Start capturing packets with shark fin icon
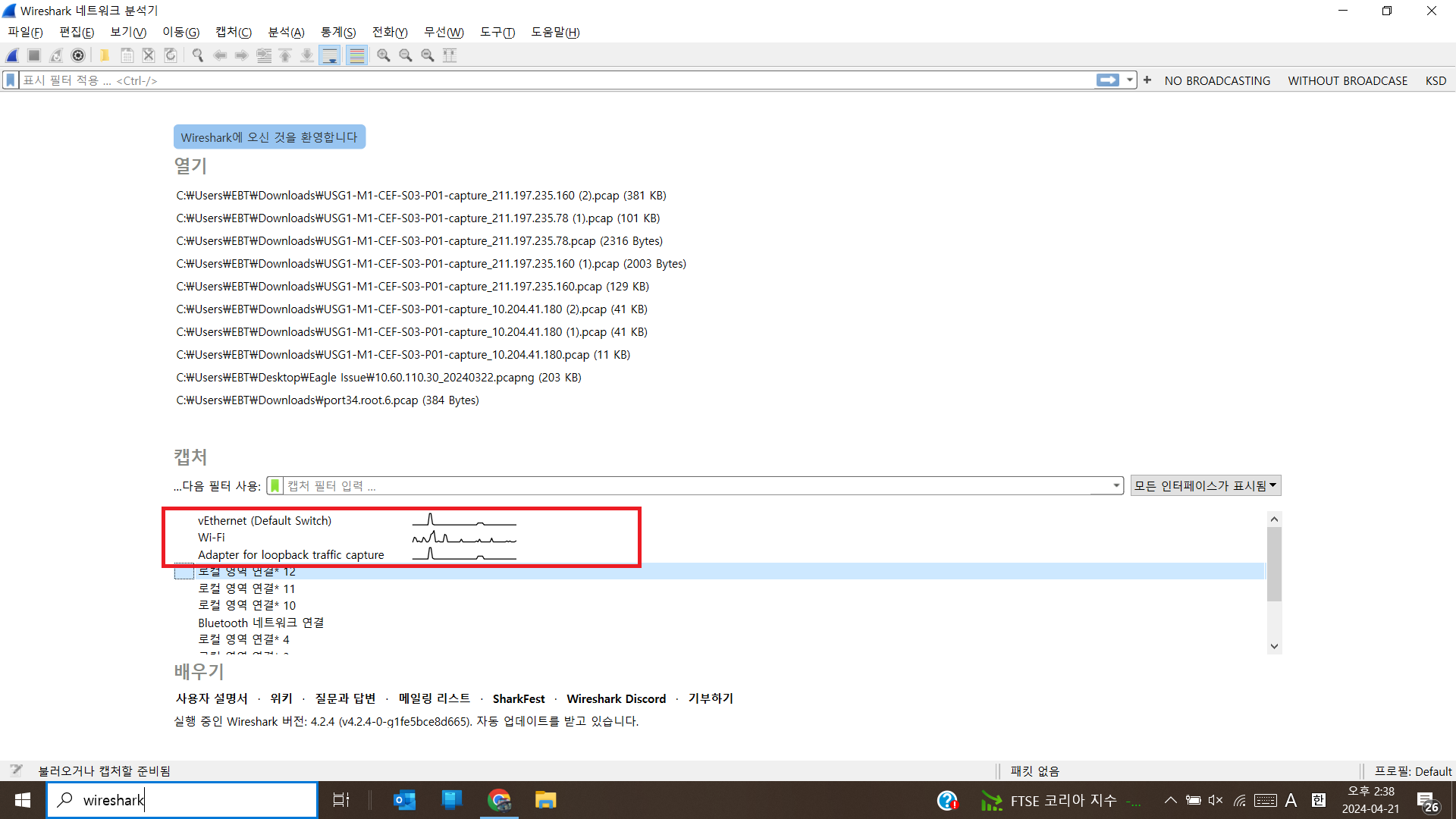The width and height of the screenshot is (1456, 819). click(x=12, y=55)
